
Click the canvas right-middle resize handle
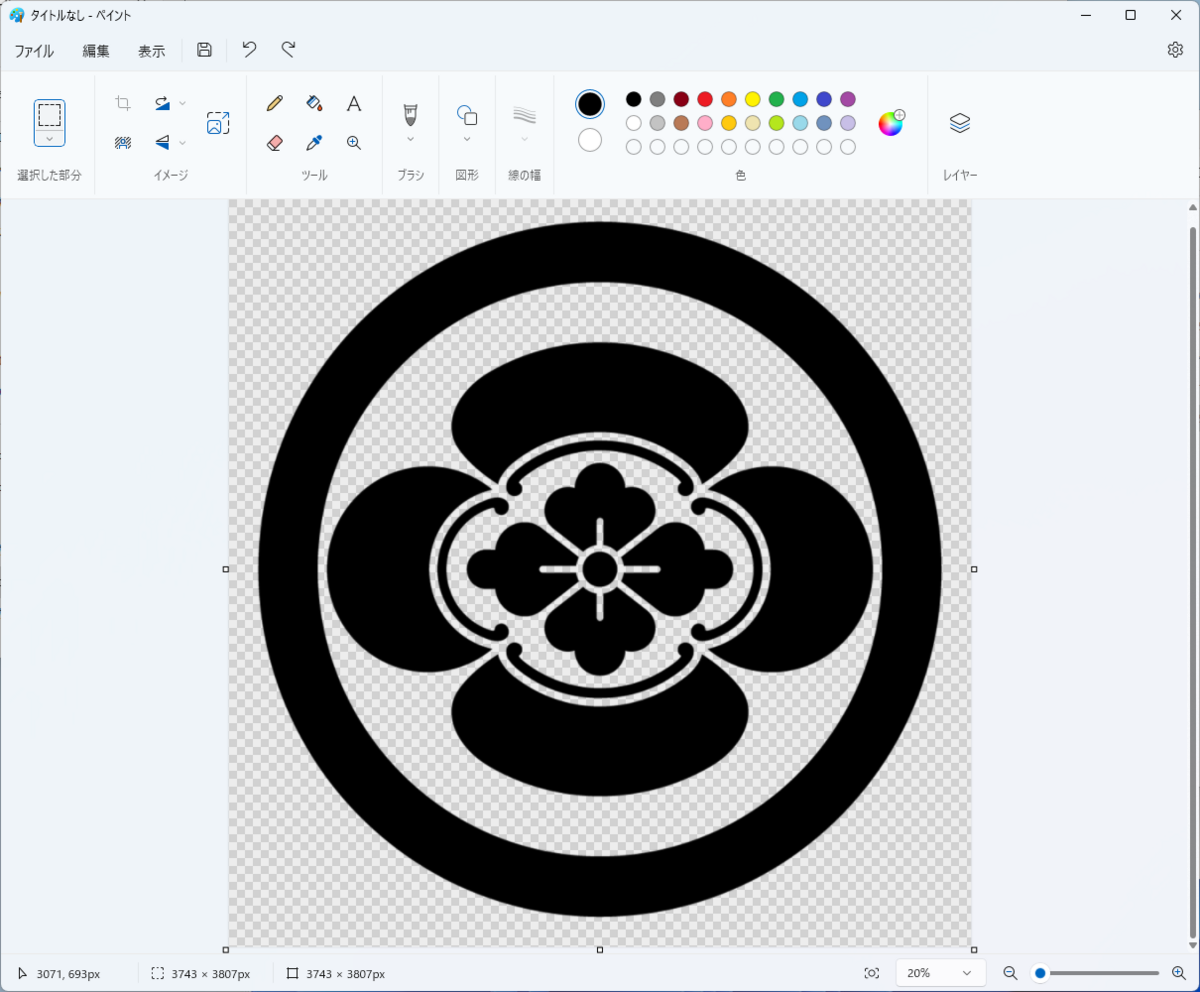click(x=974, y=569)
